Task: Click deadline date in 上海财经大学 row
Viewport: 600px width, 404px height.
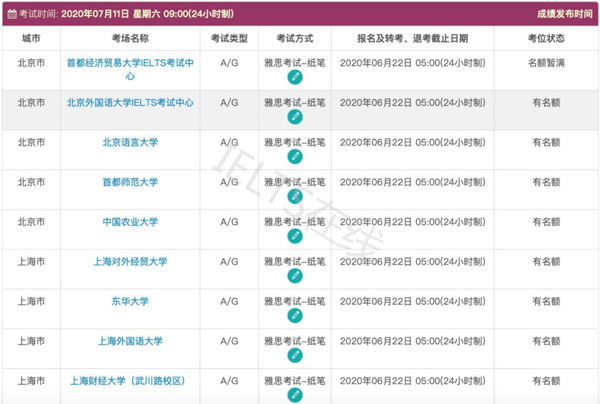Action: click(x=412, y=381)
